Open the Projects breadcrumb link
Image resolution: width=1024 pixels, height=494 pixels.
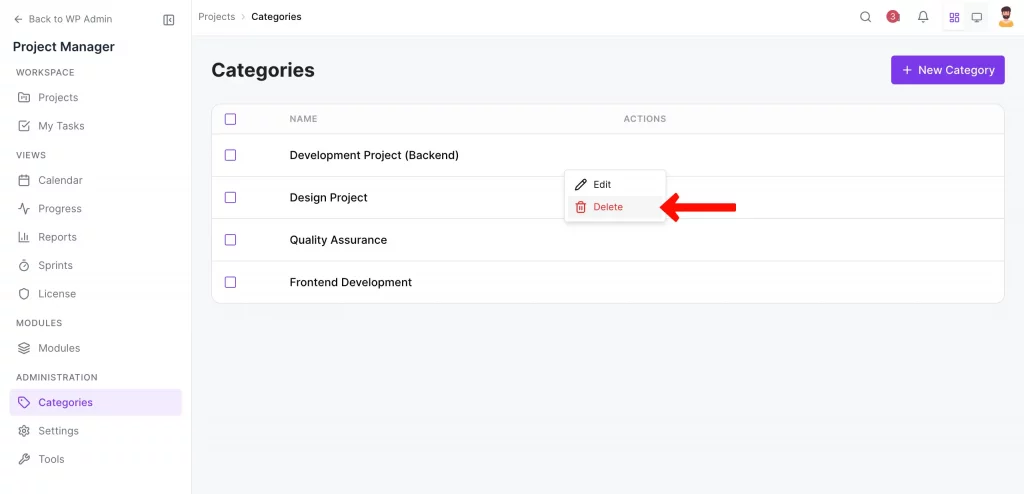coord(217,17)
